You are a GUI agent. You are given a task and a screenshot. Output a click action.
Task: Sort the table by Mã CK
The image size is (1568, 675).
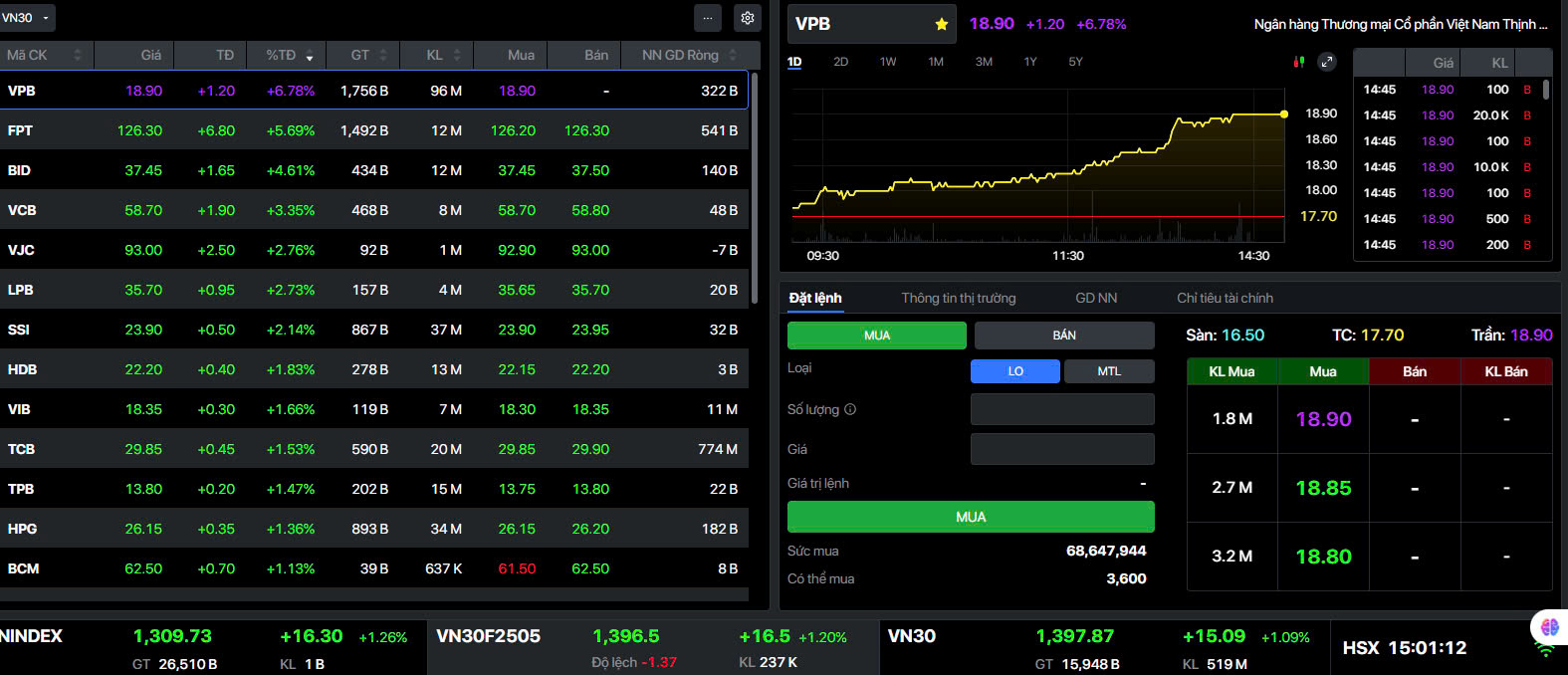(x=45, y=55)
